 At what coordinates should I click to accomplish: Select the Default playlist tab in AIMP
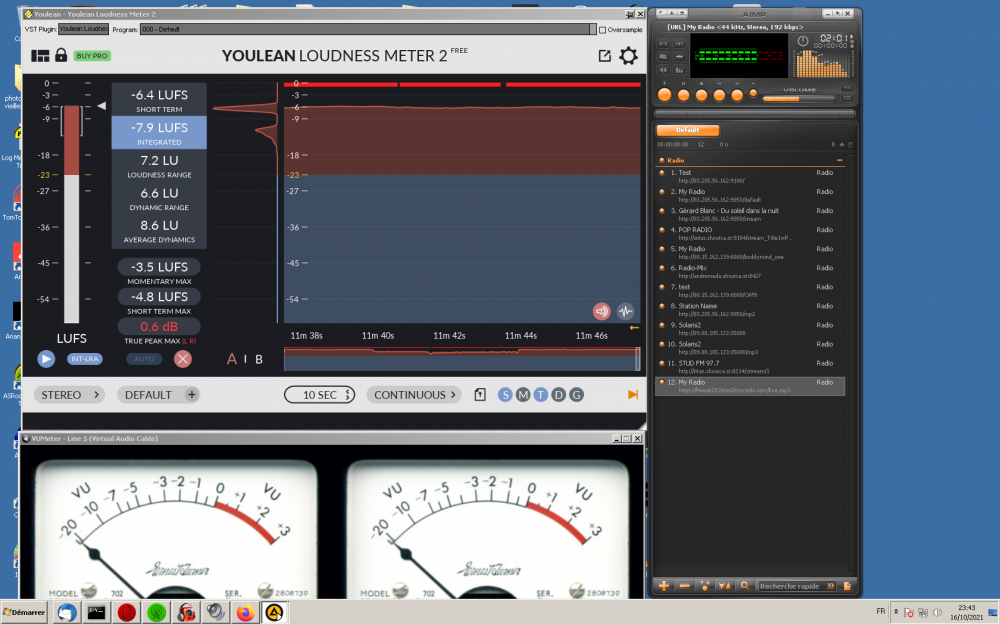pyautogui.click(x=688, y=130)
